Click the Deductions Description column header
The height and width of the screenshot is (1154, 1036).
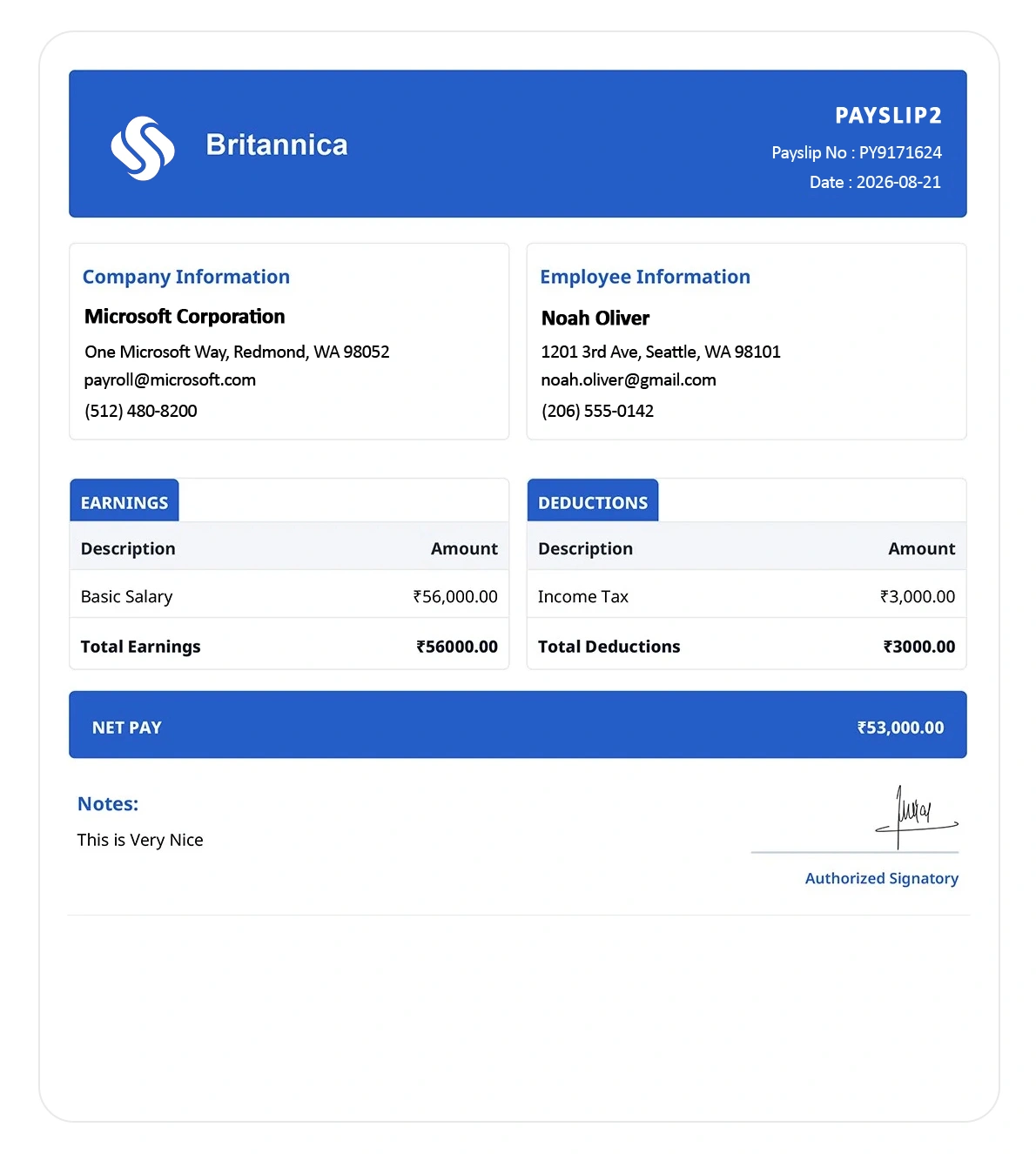585,549
